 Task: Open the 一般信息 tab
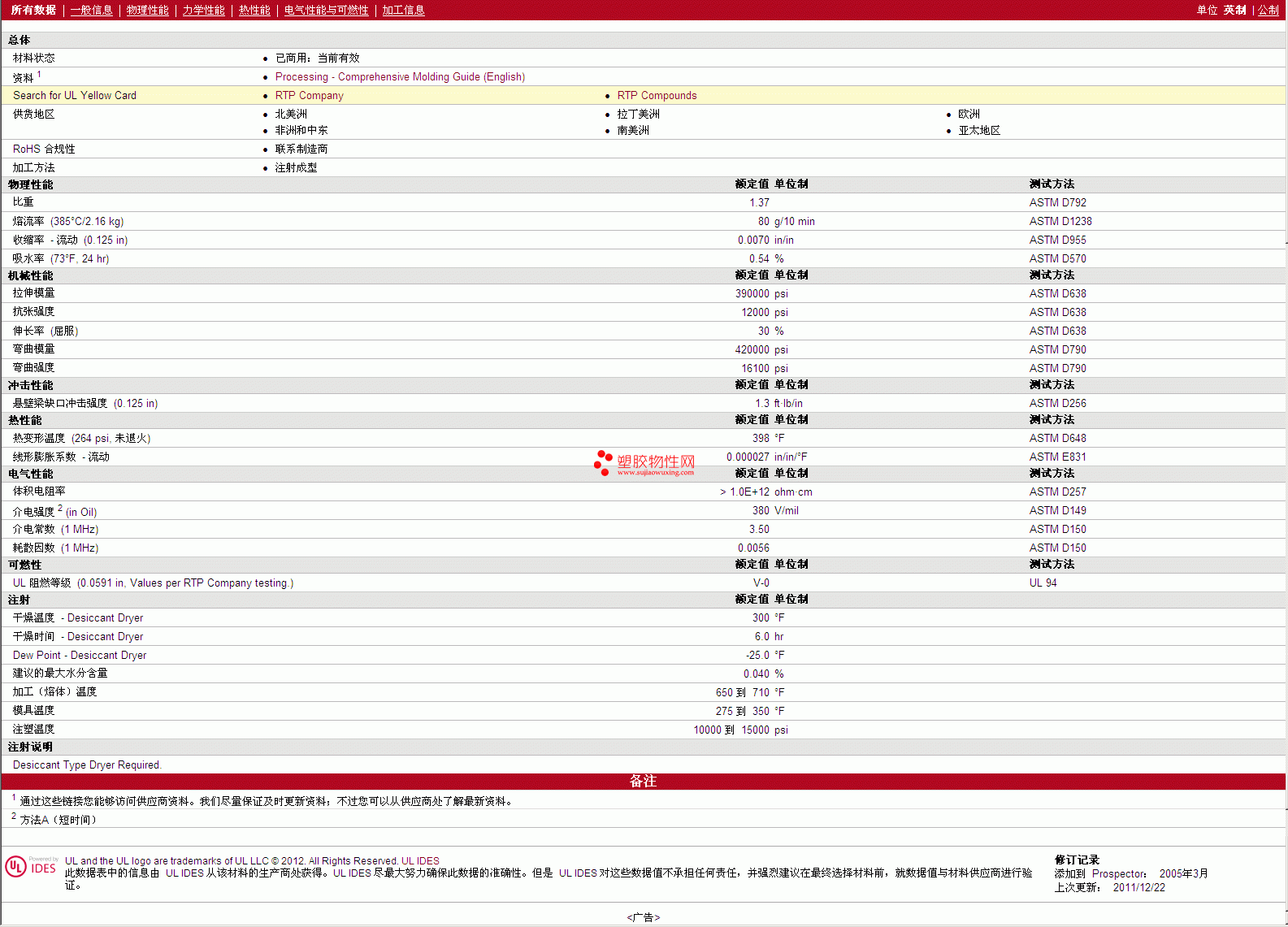click(91, 10)
